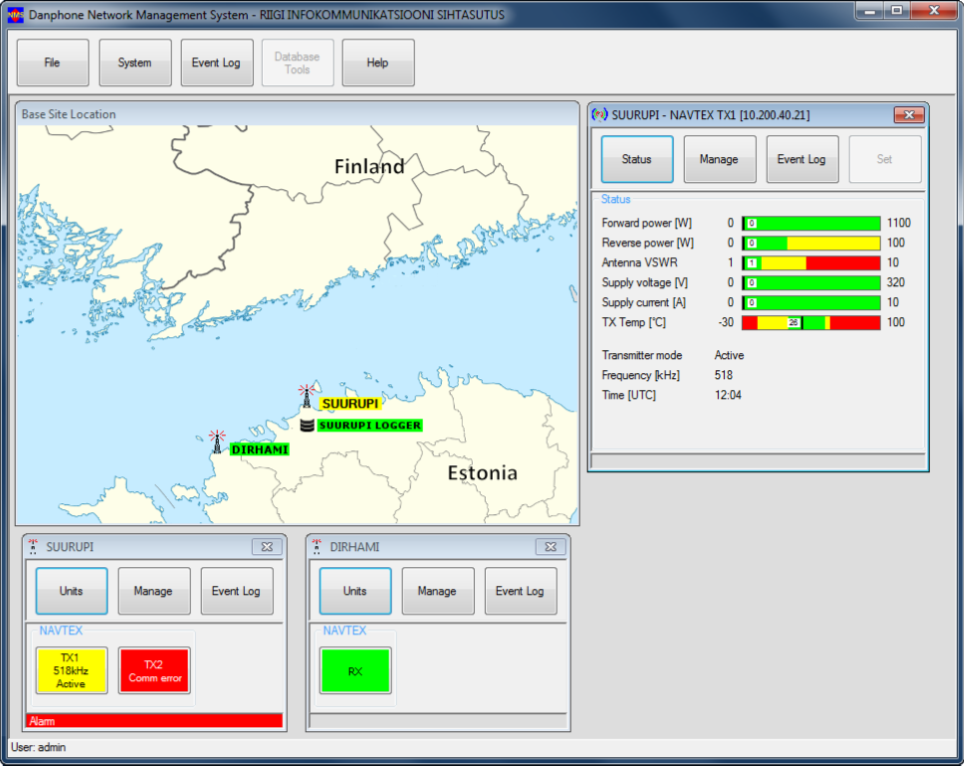Select the green RX unit in Dirhami

355,671
